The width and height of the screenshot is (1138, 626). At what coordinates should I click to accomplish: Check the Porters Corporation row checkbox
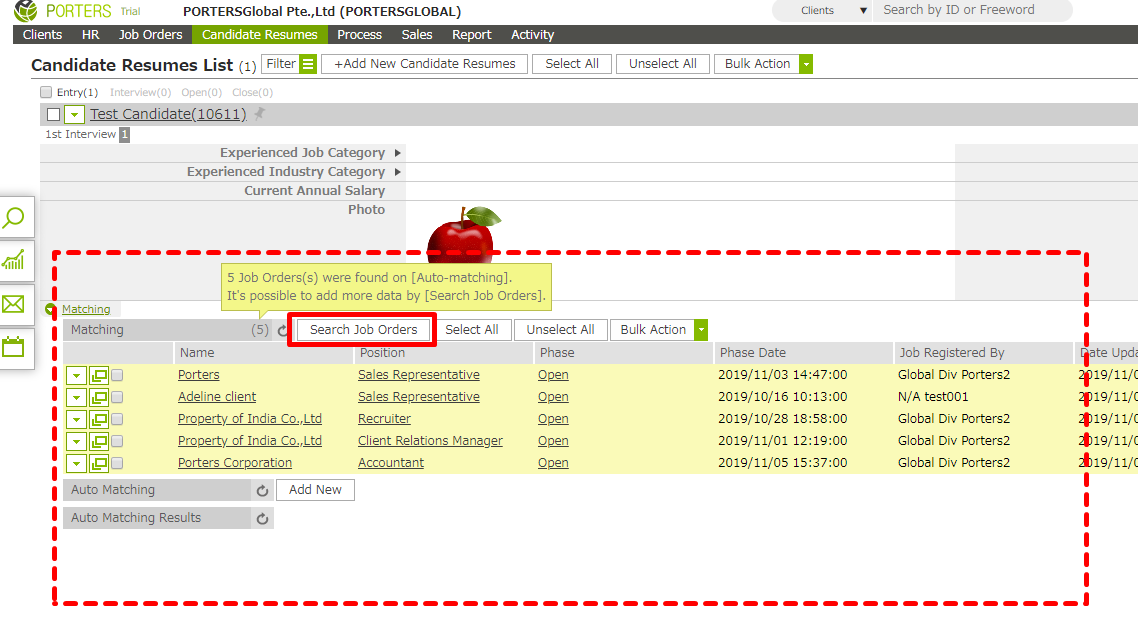[117, 463]
